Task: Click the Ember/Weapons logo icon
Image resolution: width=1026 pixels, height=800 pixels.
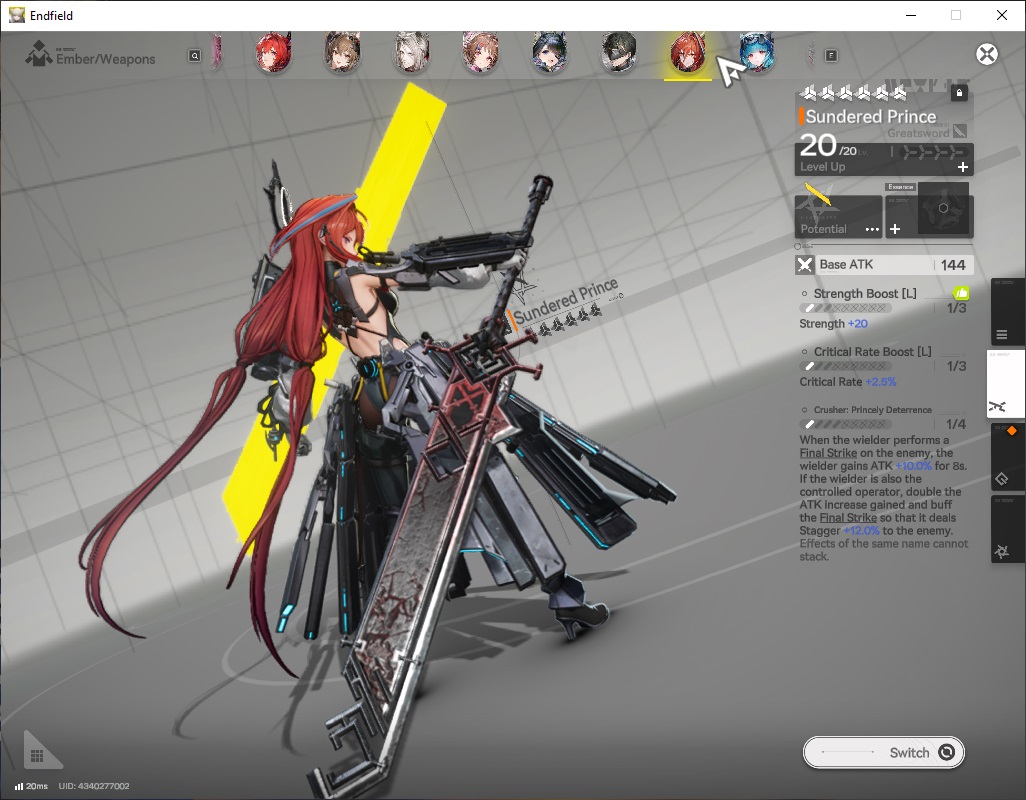Action: pyautogui.click(x=39, y=54)
